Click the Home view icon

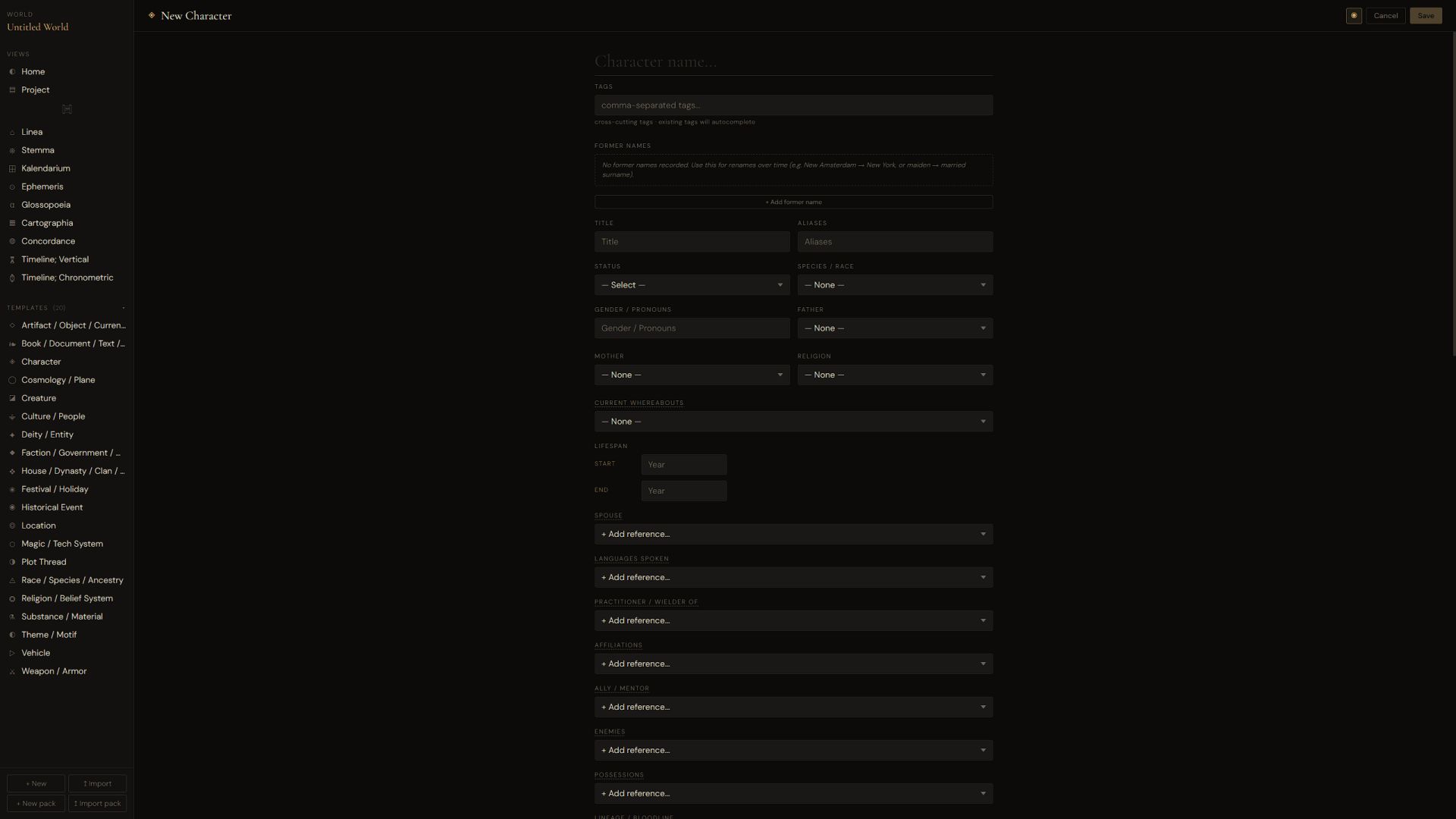(x=12, y=72)
